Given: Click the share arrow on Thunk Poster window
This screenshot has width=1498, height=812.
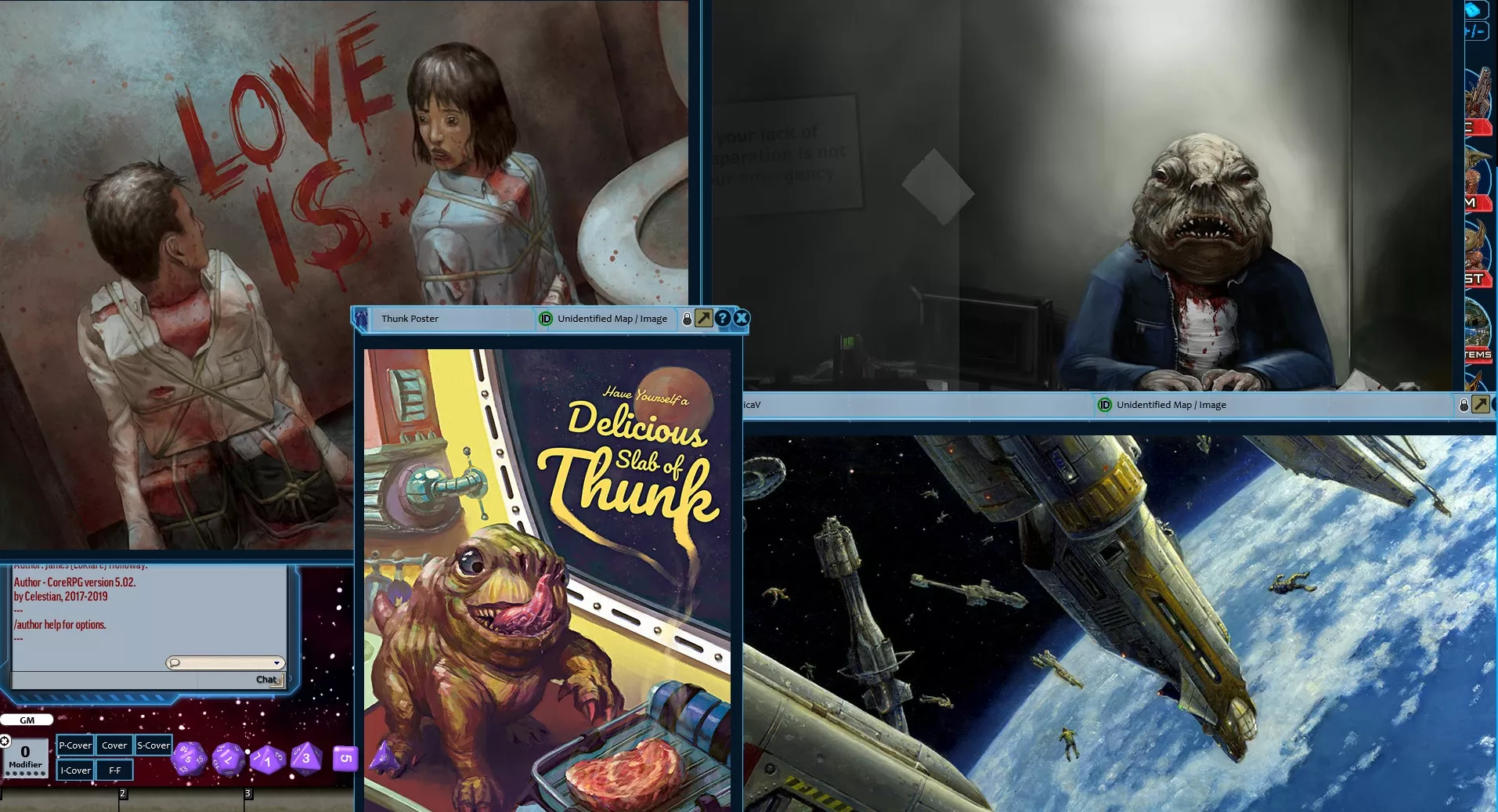Looking at the screenshot, I should tap(704, 318).
